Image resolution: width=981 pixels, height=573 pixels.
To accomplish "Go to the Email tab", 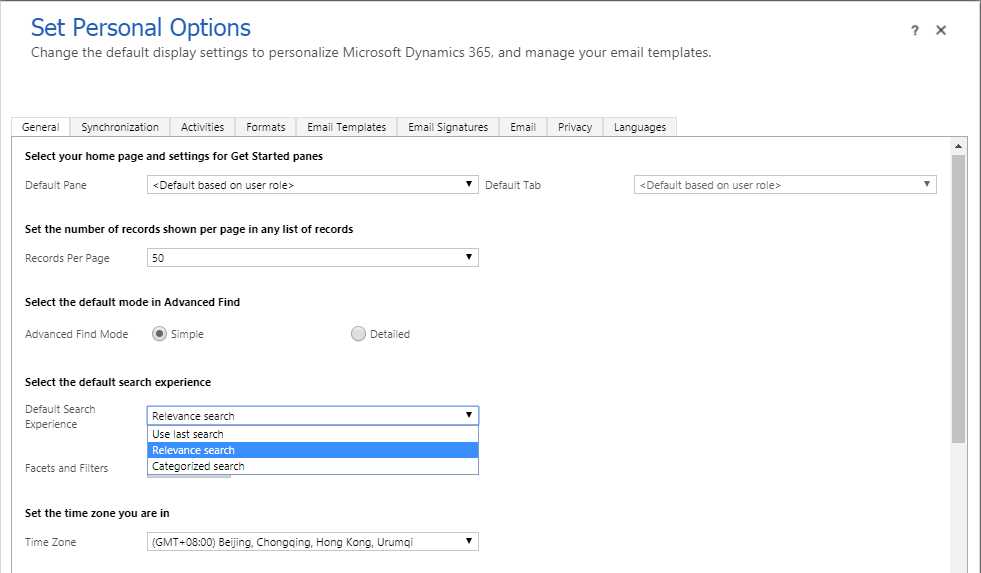I will tap(523, 127).
